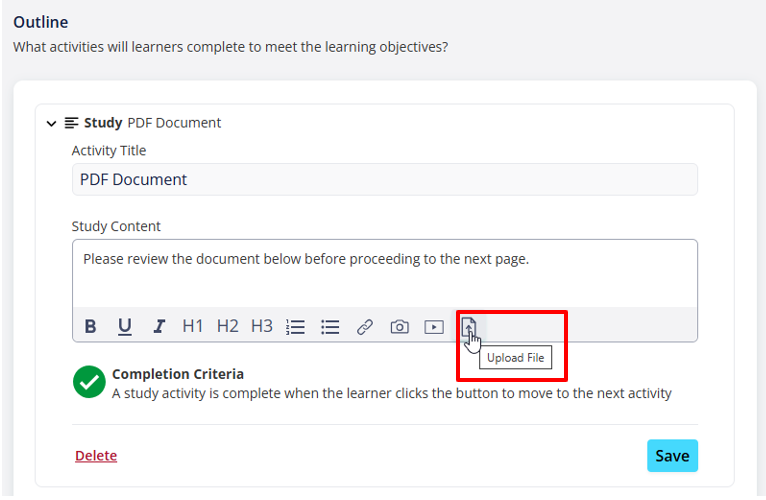Set Heading 2 style (H2)
Screen dimensions: 766x500
click(227, 326)
